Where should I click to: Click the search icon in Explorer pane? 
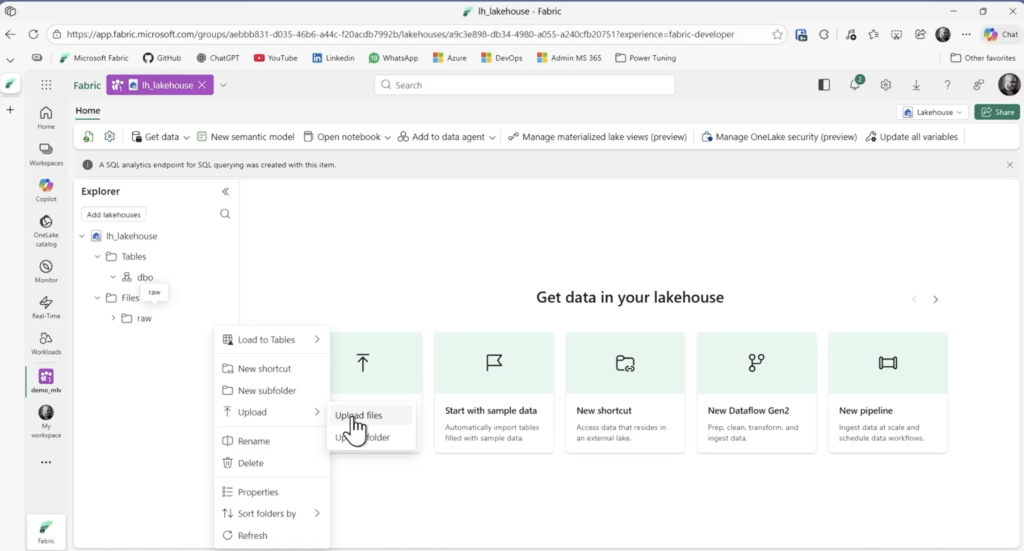(x=225, y=214)
